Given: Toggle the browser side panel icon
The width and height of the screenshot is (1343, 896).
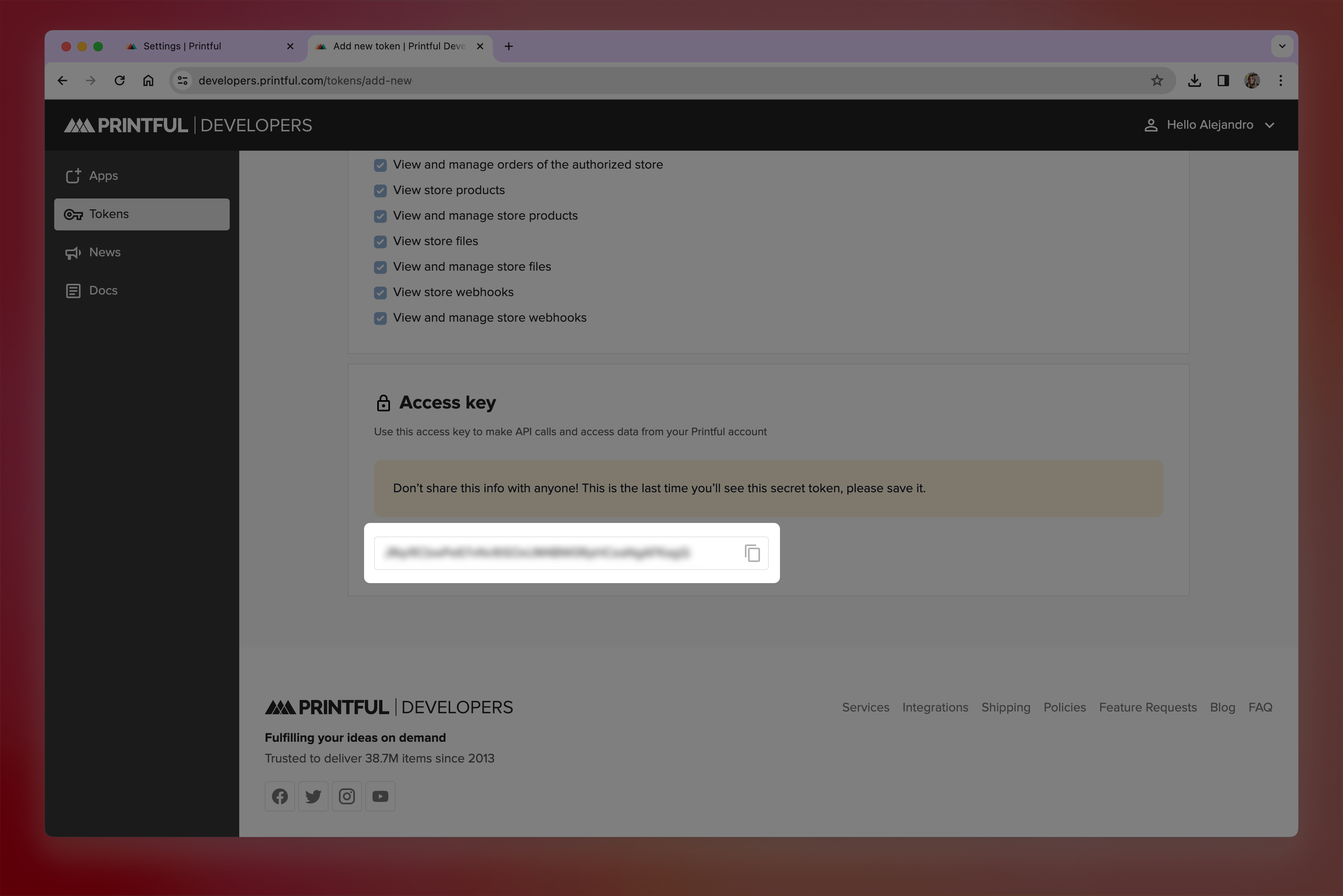Looking at the screenshot, I should coord(1223,81).
